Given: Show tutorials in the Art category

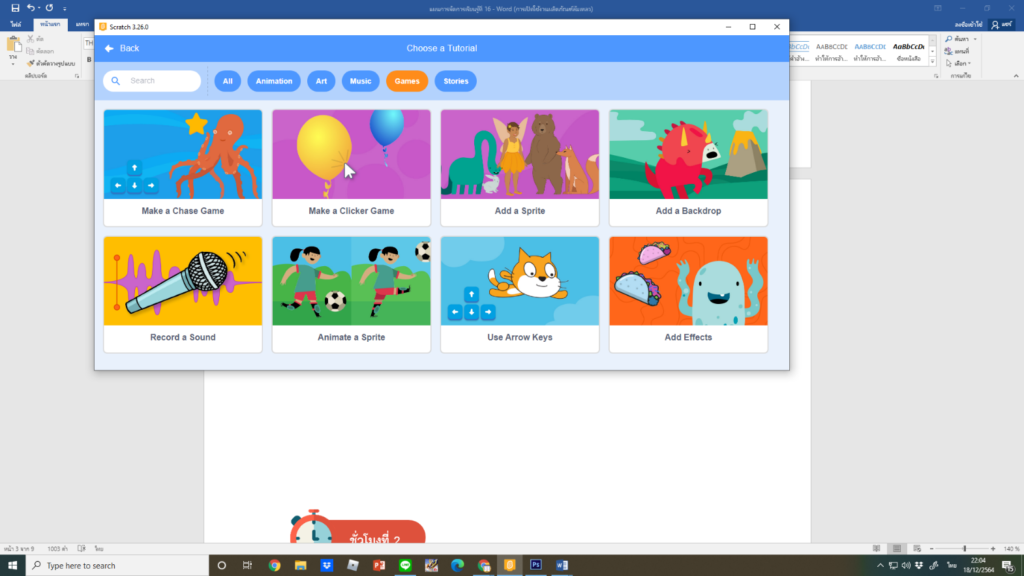Looking at the screenshot, I should tap(321, 81).
